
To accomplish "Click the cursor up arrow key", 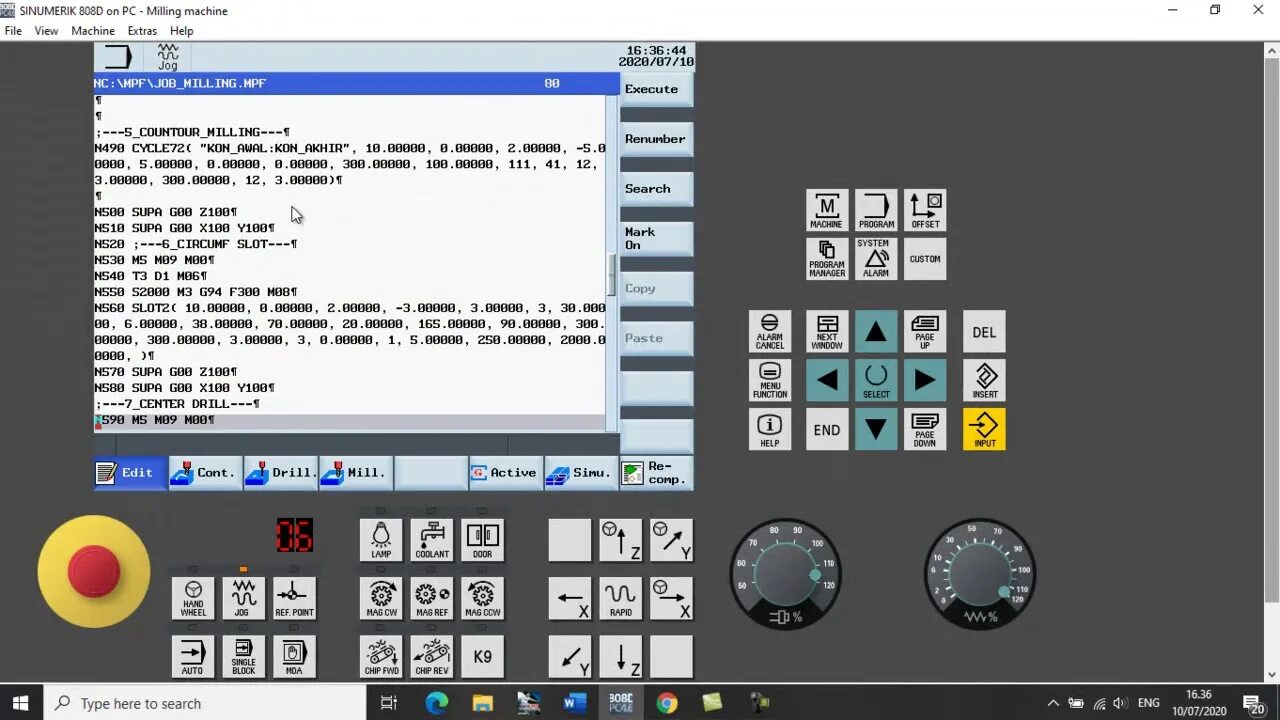I will pos(876,331).
